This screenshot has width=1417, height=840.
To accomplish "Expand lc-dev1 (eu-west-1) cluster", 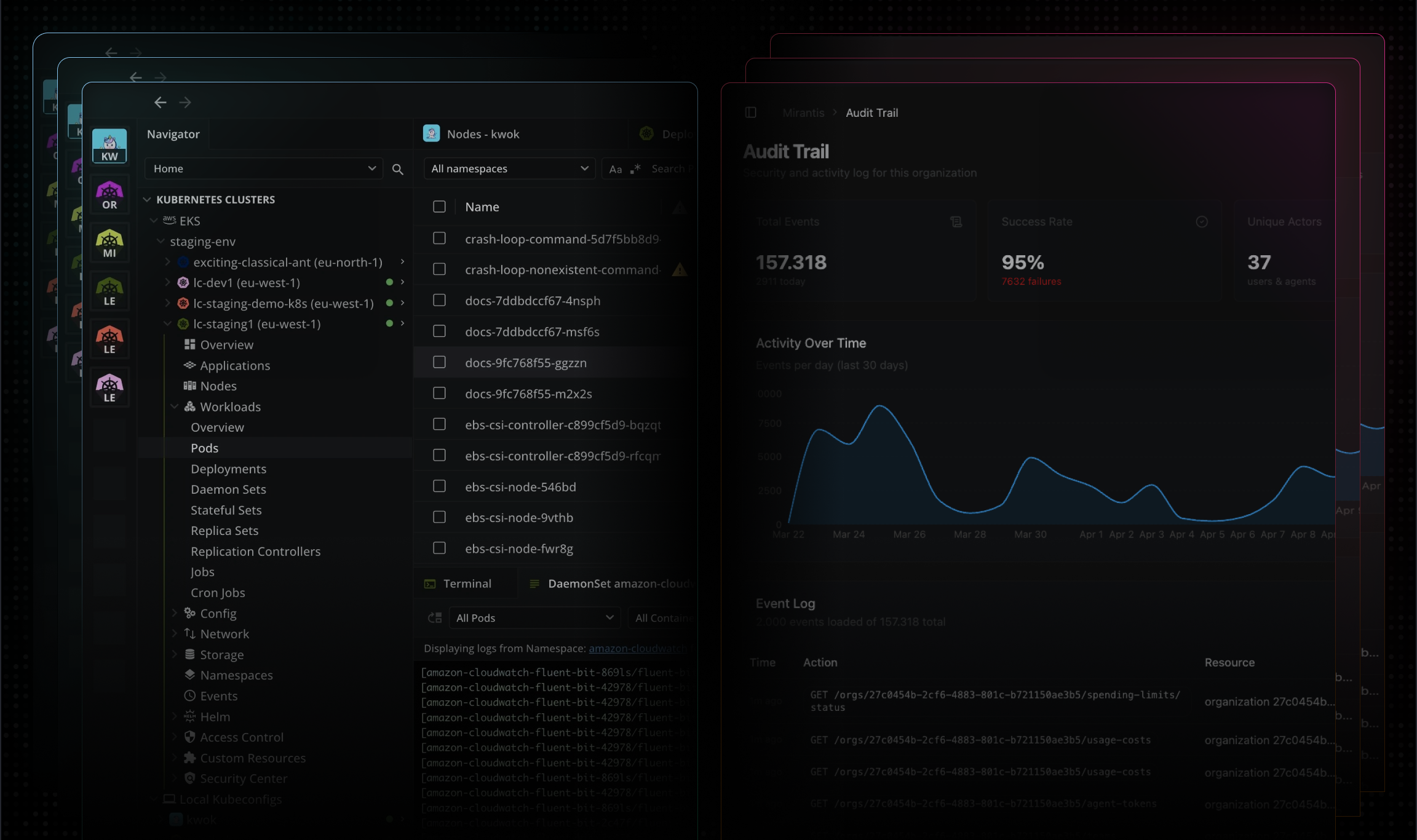I will [x=167, y=282].
